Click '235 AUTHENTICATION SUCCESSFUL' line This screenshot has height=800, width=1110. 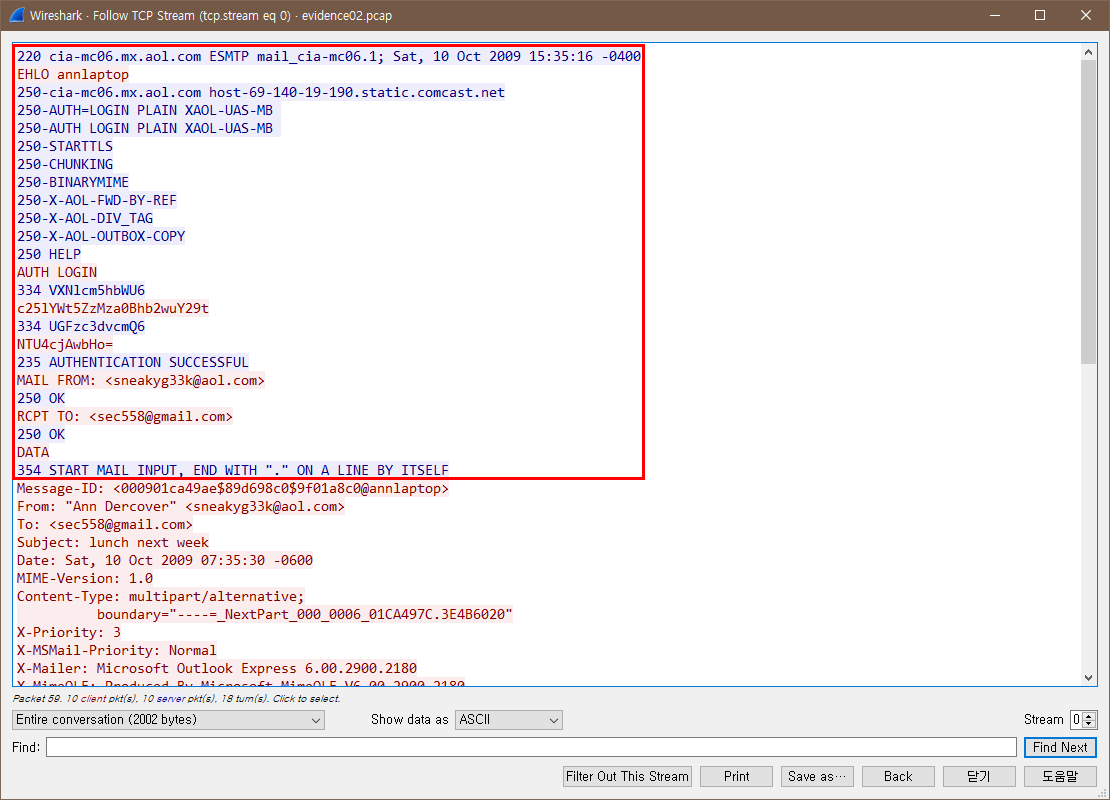133,362
